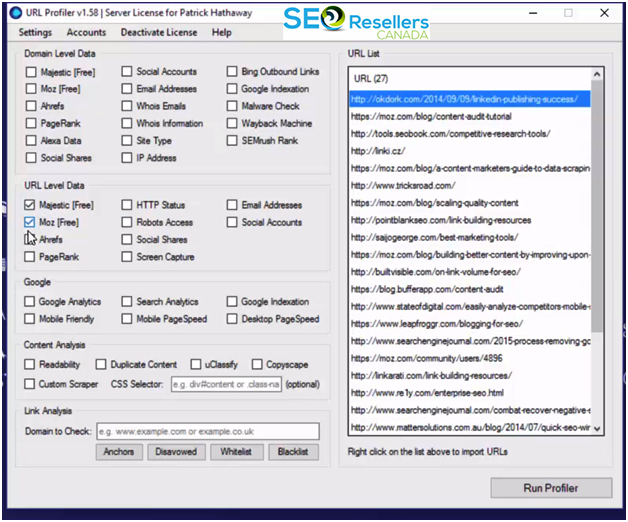Check domain-level Social Accounts box
The height and width of the screenshot is (522, 628).
[x=127, y=71]
